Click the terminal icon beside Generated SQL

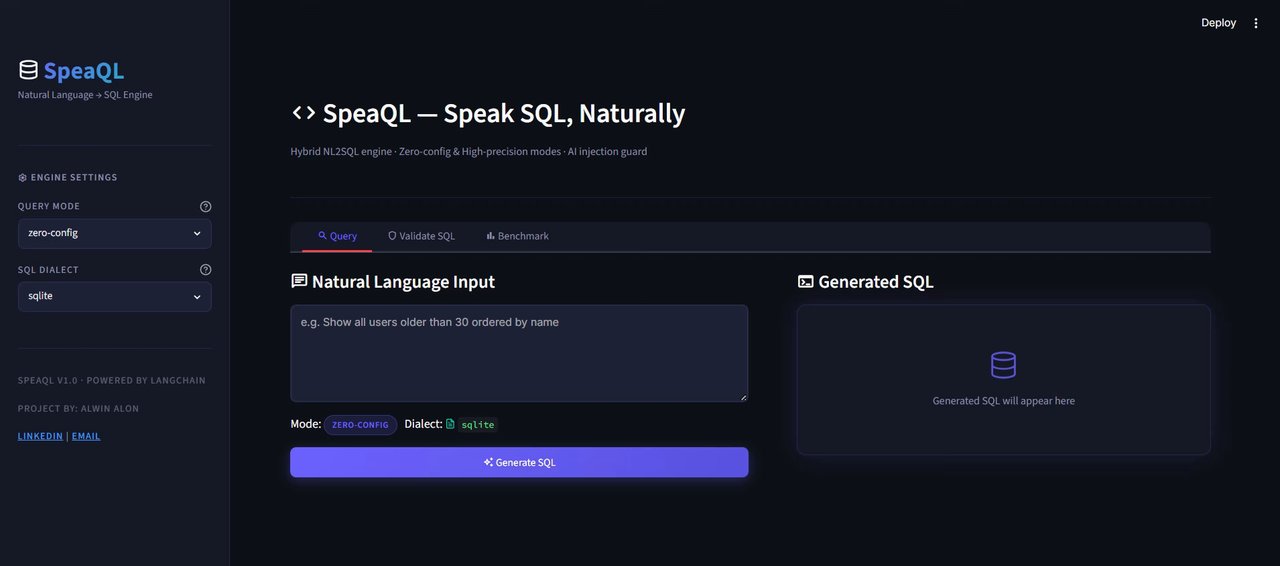tap(805, 282)
